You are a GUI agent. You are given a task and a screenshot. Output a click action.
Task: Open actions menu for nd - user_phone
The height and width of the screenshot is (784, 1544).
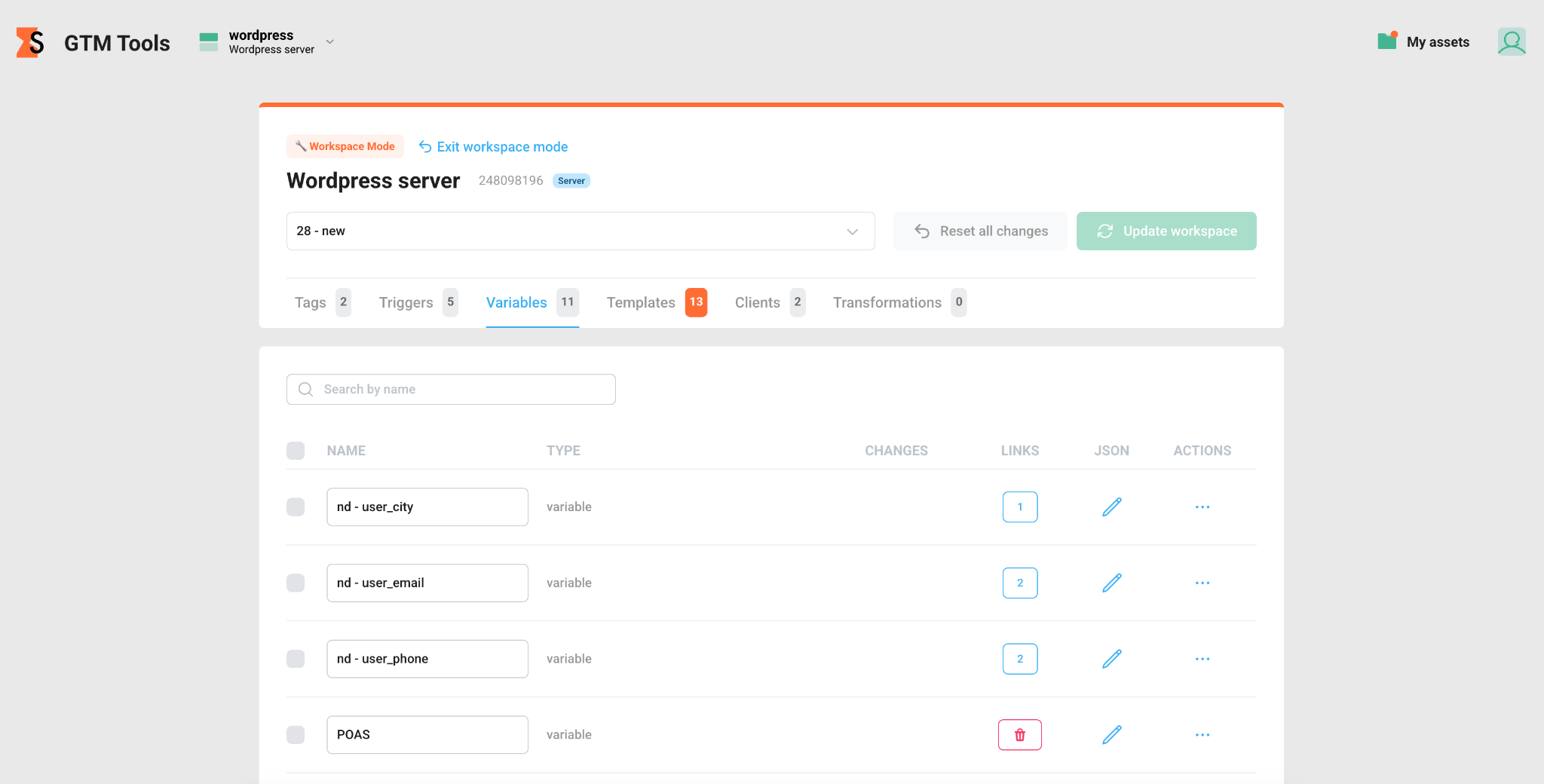click(x=1202, y=659)
